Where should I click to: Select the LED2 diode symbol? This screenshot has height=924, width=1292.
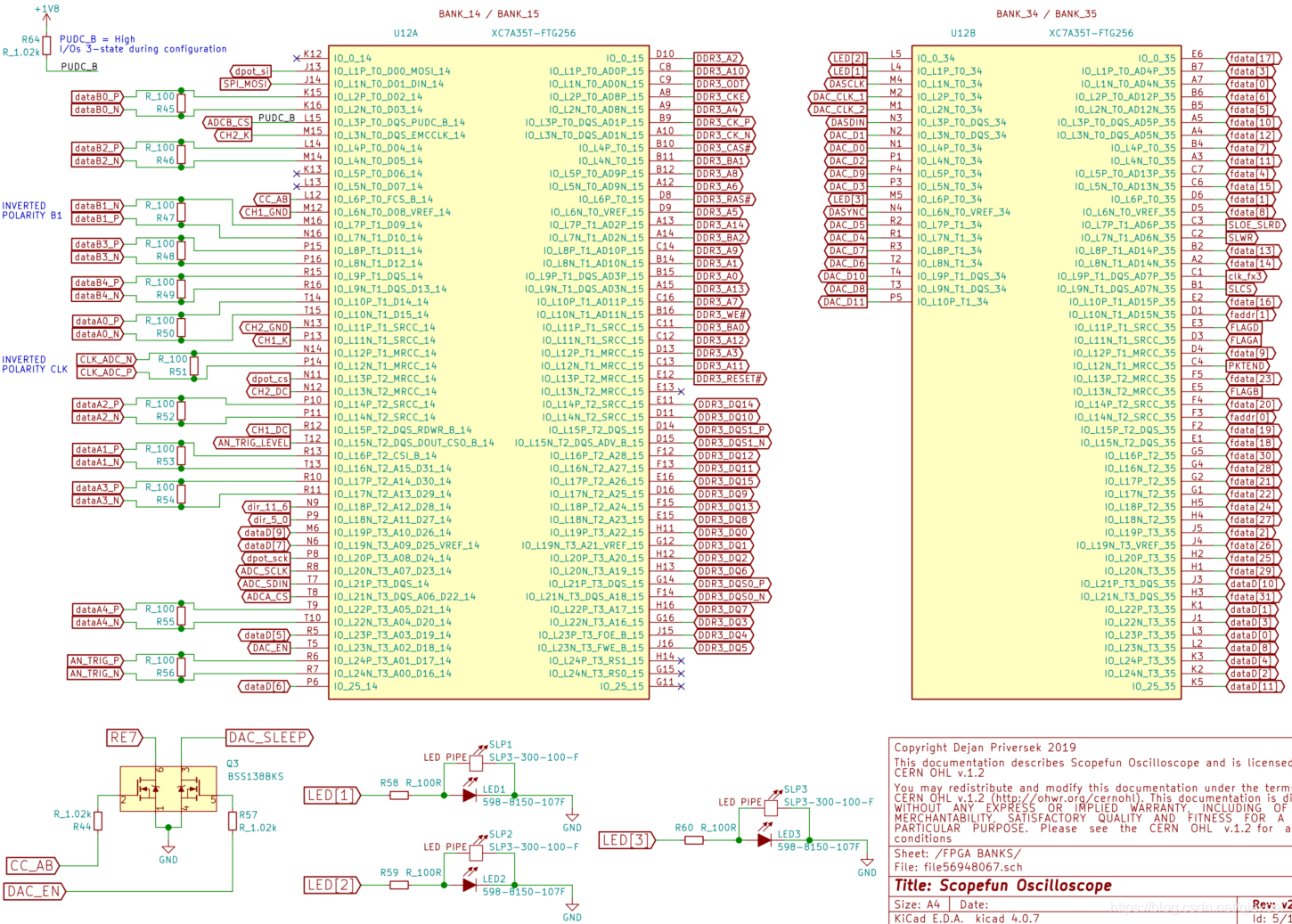click(x=470, y=885)
